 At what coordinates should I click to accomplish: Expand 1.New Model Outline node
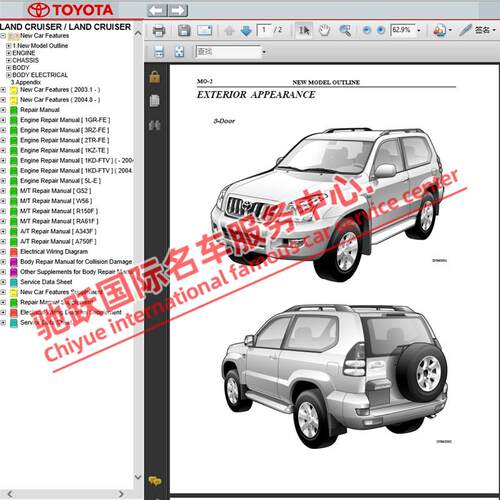point(9,46)
